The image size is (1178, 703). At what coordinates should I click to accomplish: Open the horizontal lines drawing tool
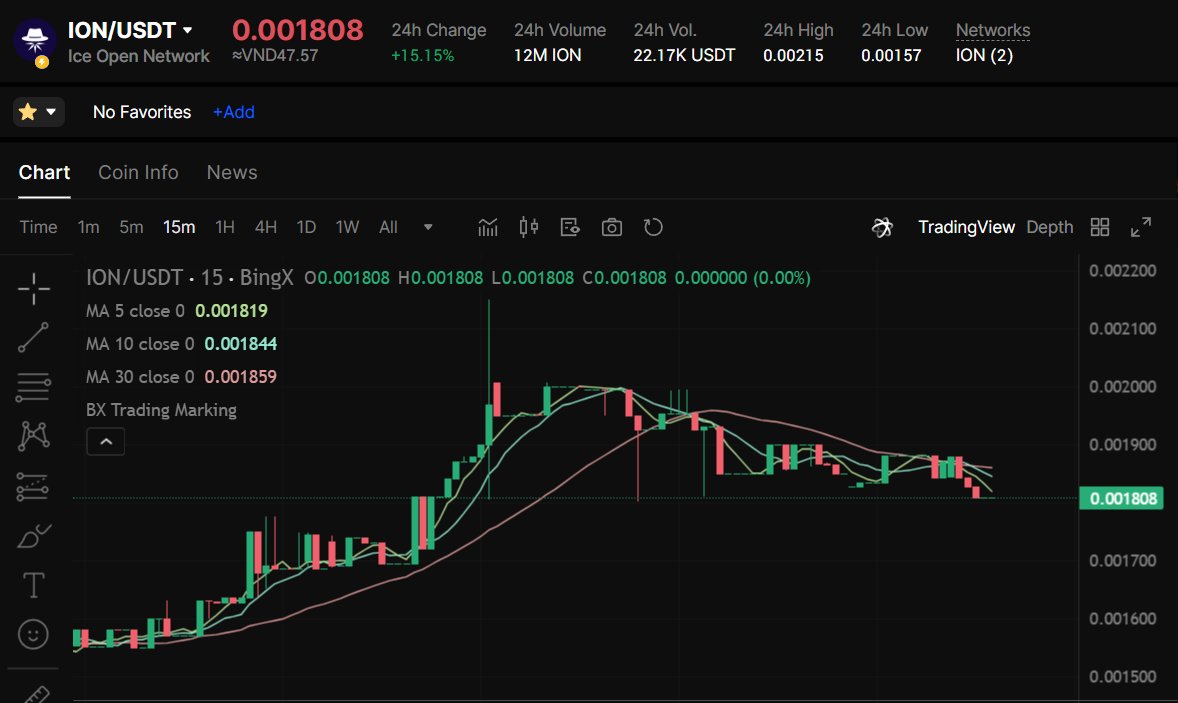coord(34,387)
